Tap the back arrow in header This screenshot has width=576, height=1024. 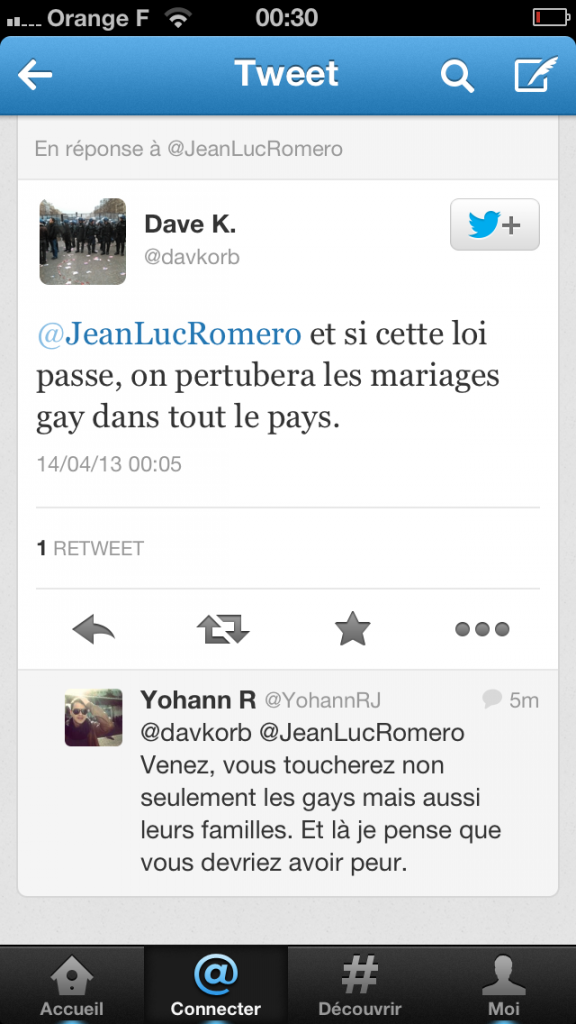35,75
